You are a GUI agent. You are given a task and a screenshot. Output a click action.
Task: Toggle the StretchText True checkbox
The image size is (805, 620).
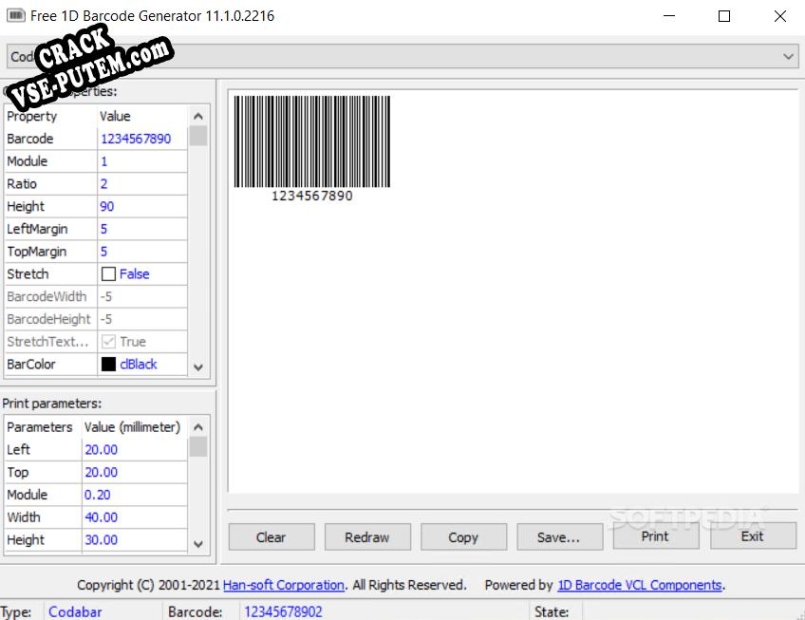(108, 342)
